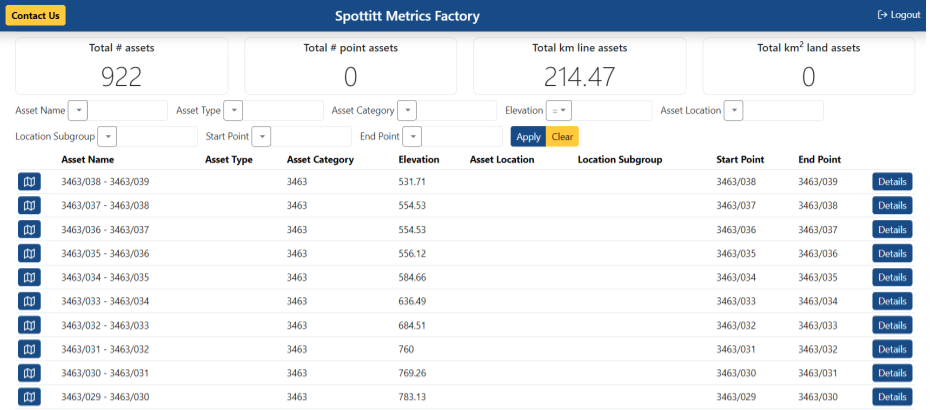The height and width of the screenshot is (410, 930).
Task: Click the Contact Us button
Action: 36,15
